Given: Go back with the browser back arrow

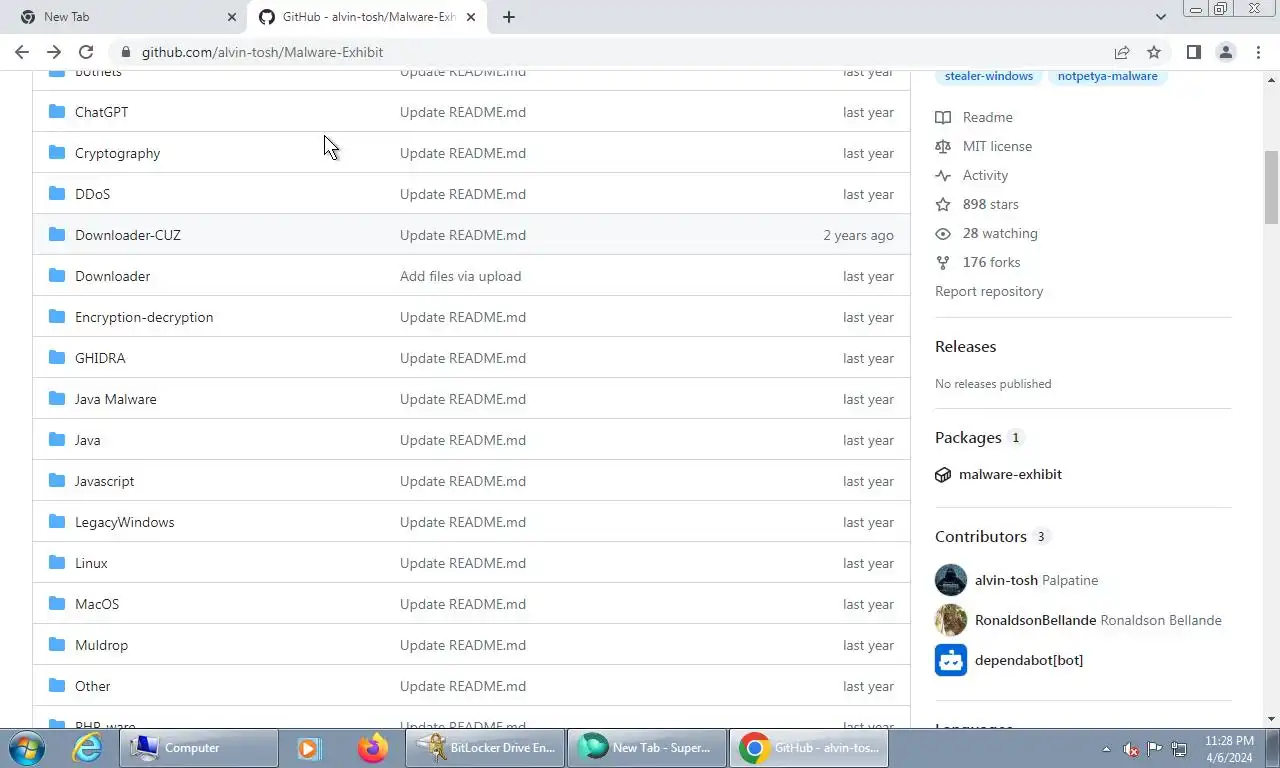Looking at the screenshot, I should (22, 52).
